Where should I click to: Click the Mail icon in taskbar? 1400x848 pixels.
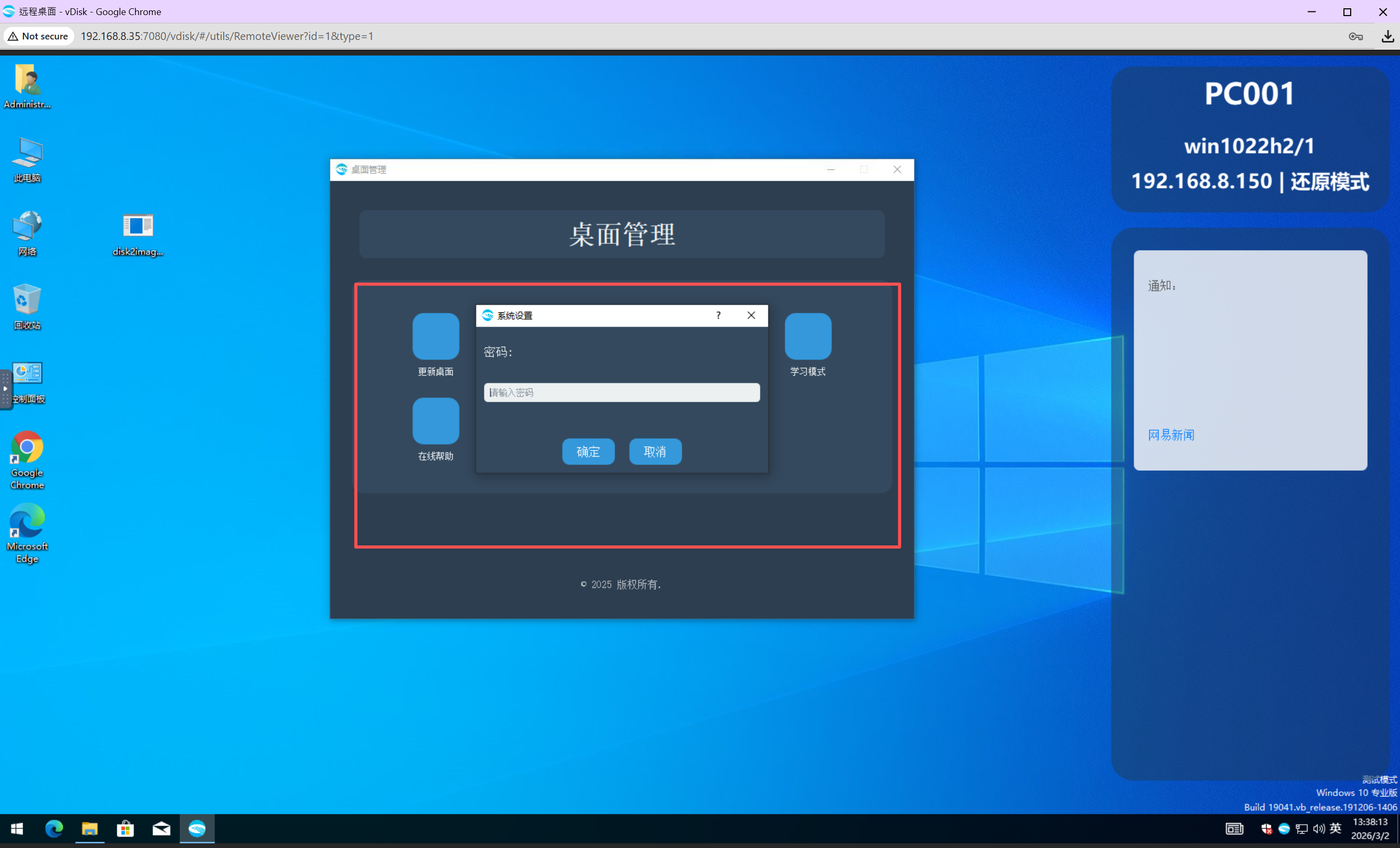click(161, 829)
